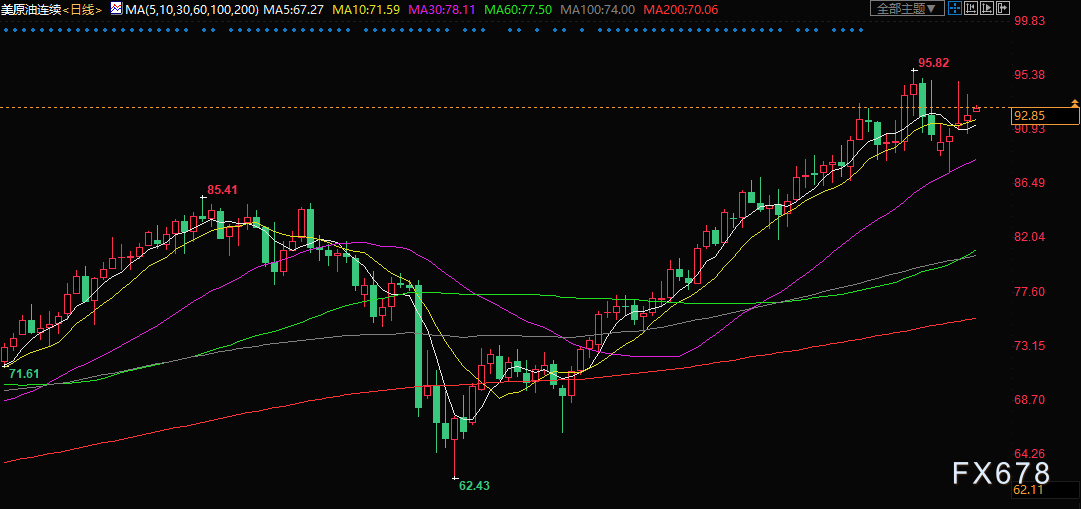Click the orange price-line arrow marker
Viewport: 1081px width, 509px height.
(1075, 103)
